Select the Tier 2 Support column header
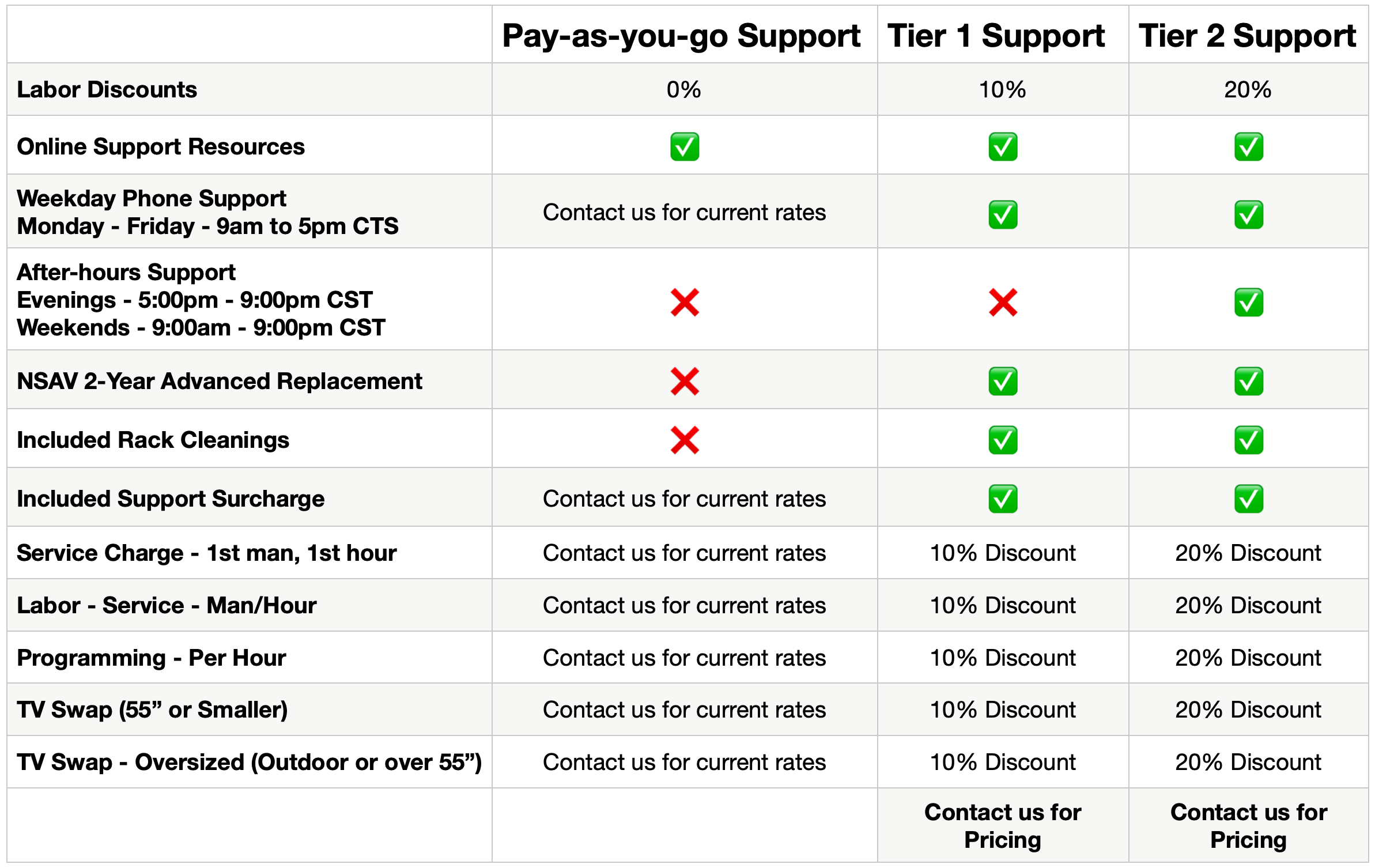The width and height of the screenshot is (1375, 868). pos(1247,36)
